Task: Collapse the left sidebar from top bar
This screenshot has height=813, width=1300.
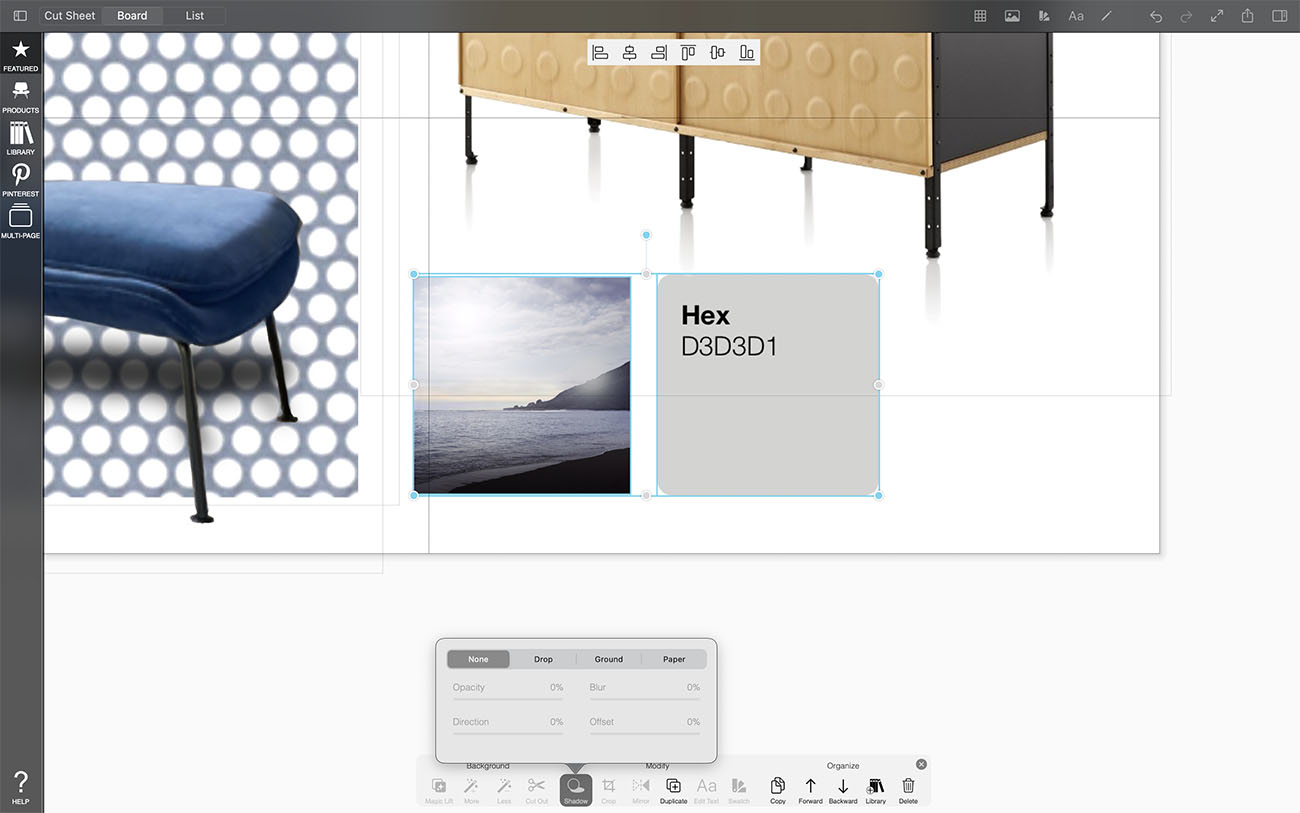Action: (x=20, y=16)
